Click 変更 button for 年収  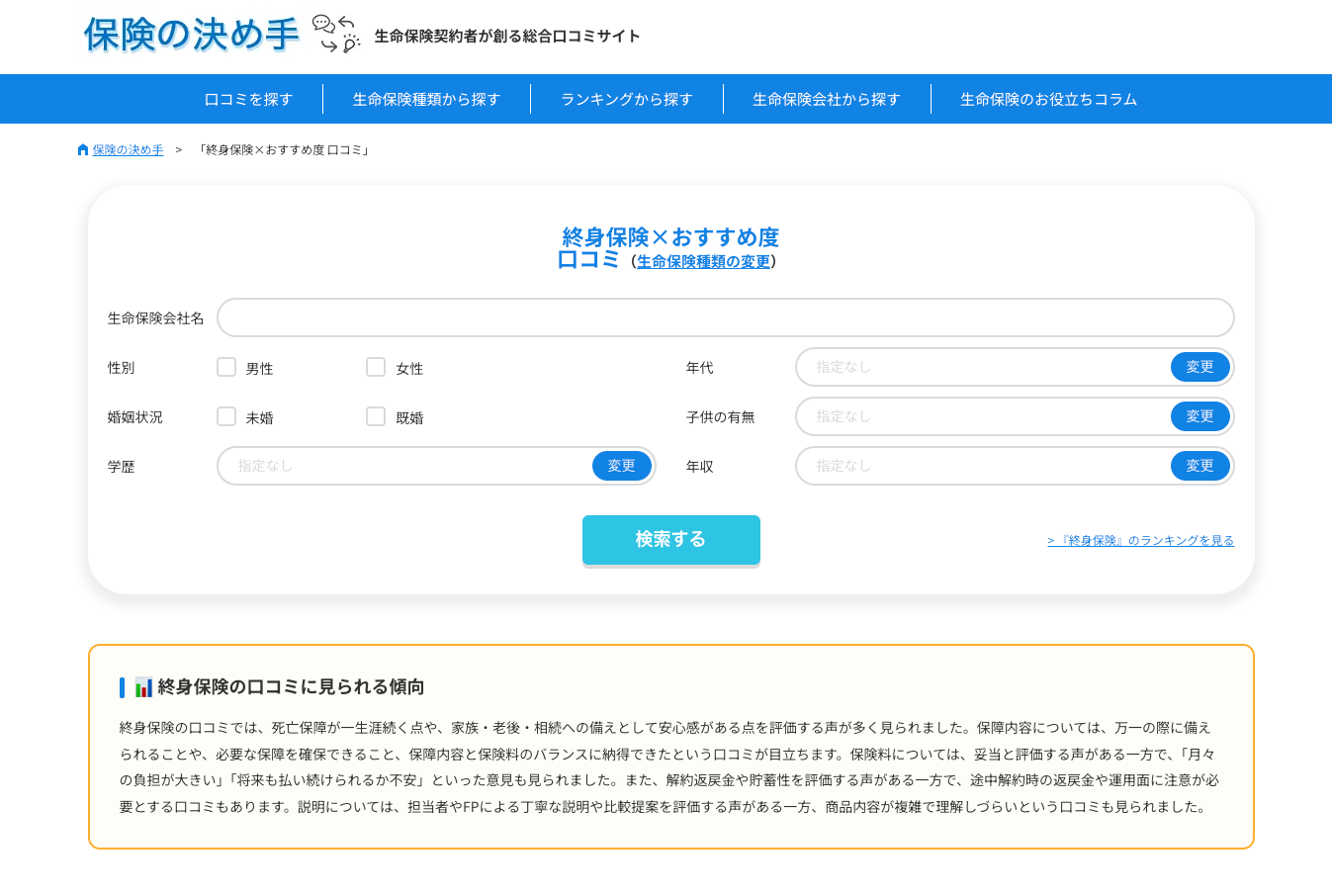click(1200, 466)
